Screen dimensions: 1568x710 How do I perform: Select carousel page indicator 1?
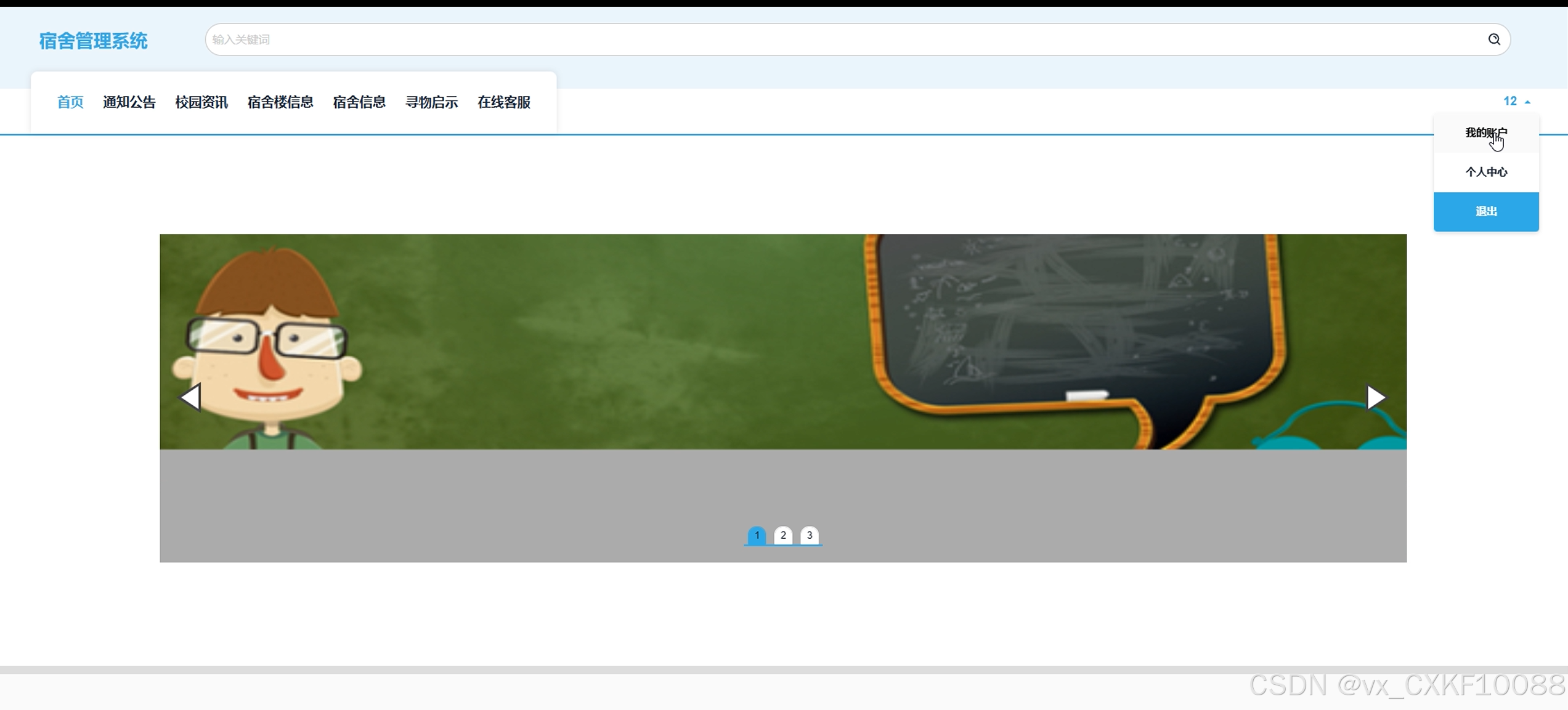click(x=757, y=535)
